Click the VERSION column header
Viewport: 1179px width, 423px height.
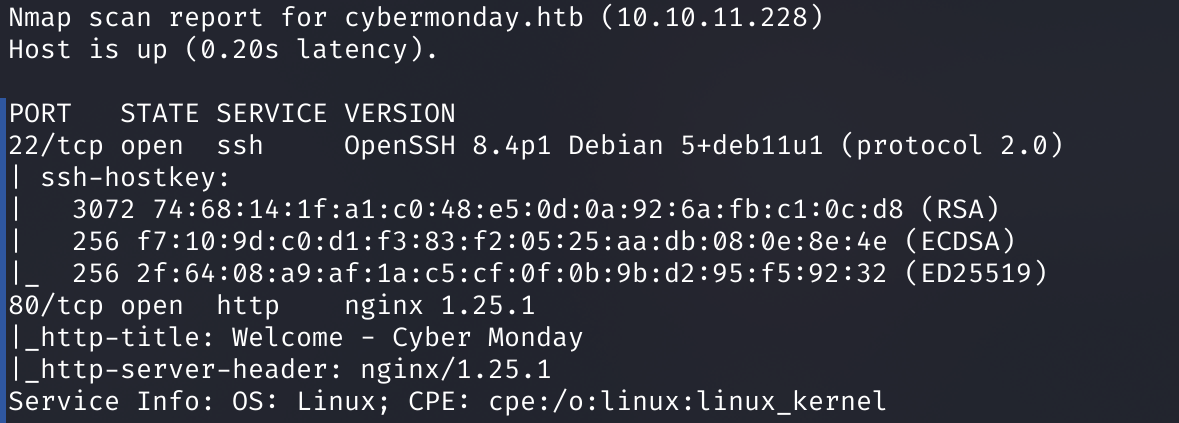coord(400,114)
